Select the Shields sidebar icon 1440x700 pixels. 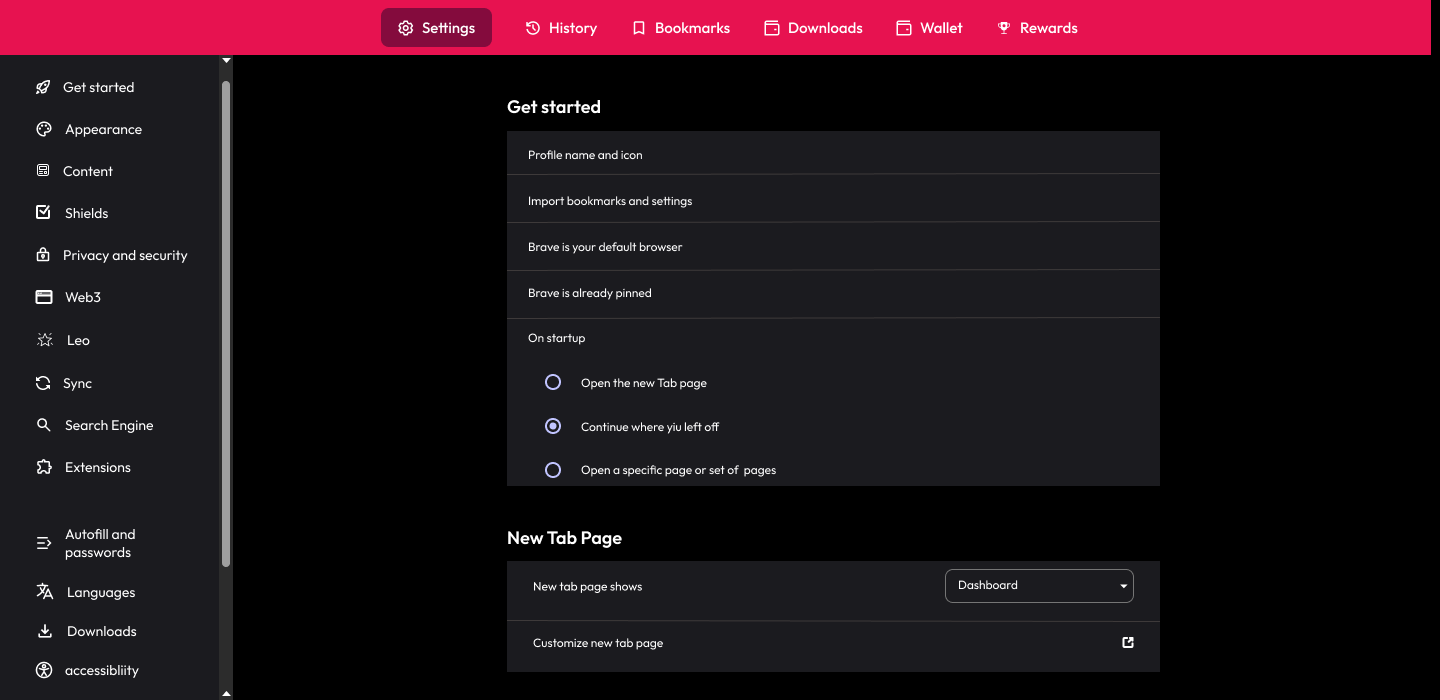(44, 212)
